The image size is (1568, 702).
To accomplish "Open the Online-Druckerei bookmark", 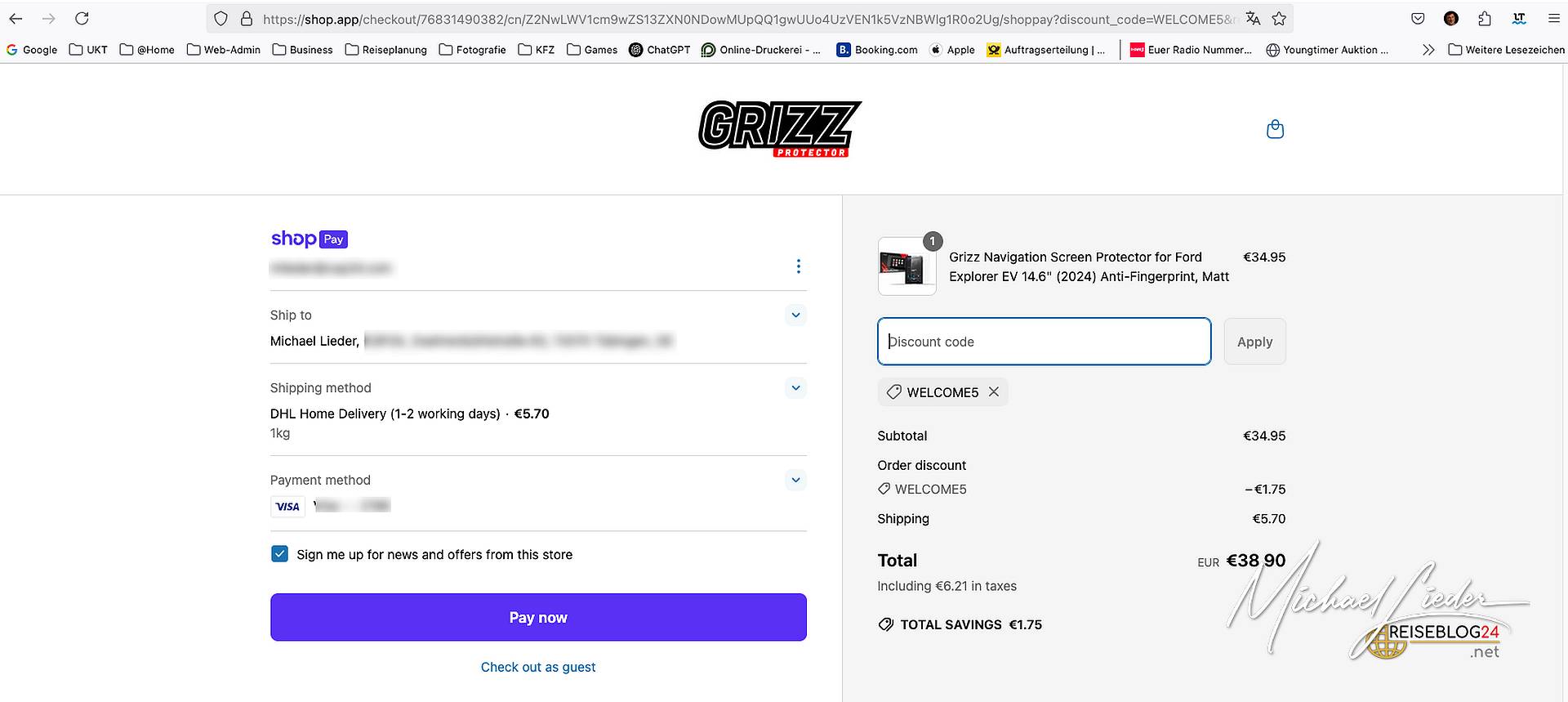I will tap(761, 50).
